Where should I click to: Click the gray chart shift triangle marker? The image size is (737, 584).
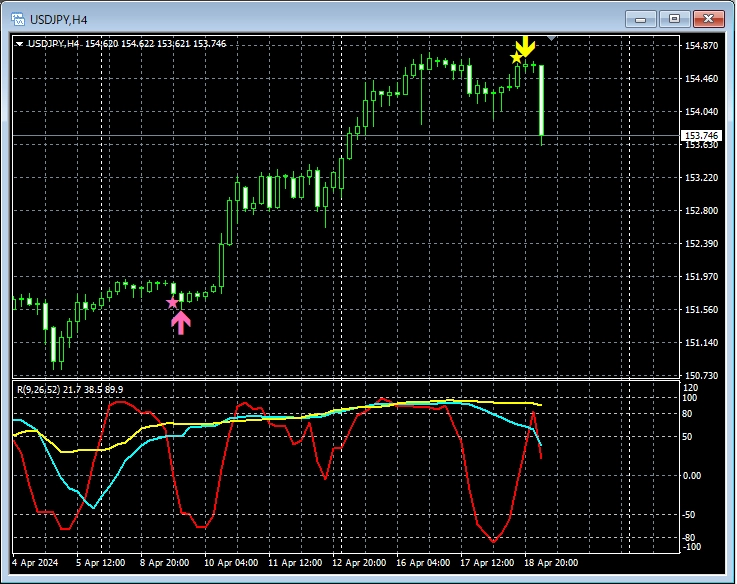coord(552,39)
